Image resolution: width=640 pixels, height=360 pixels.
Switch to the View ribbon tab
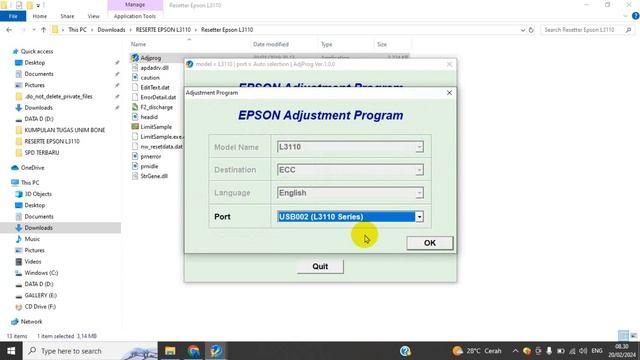(x=93, y=16)
